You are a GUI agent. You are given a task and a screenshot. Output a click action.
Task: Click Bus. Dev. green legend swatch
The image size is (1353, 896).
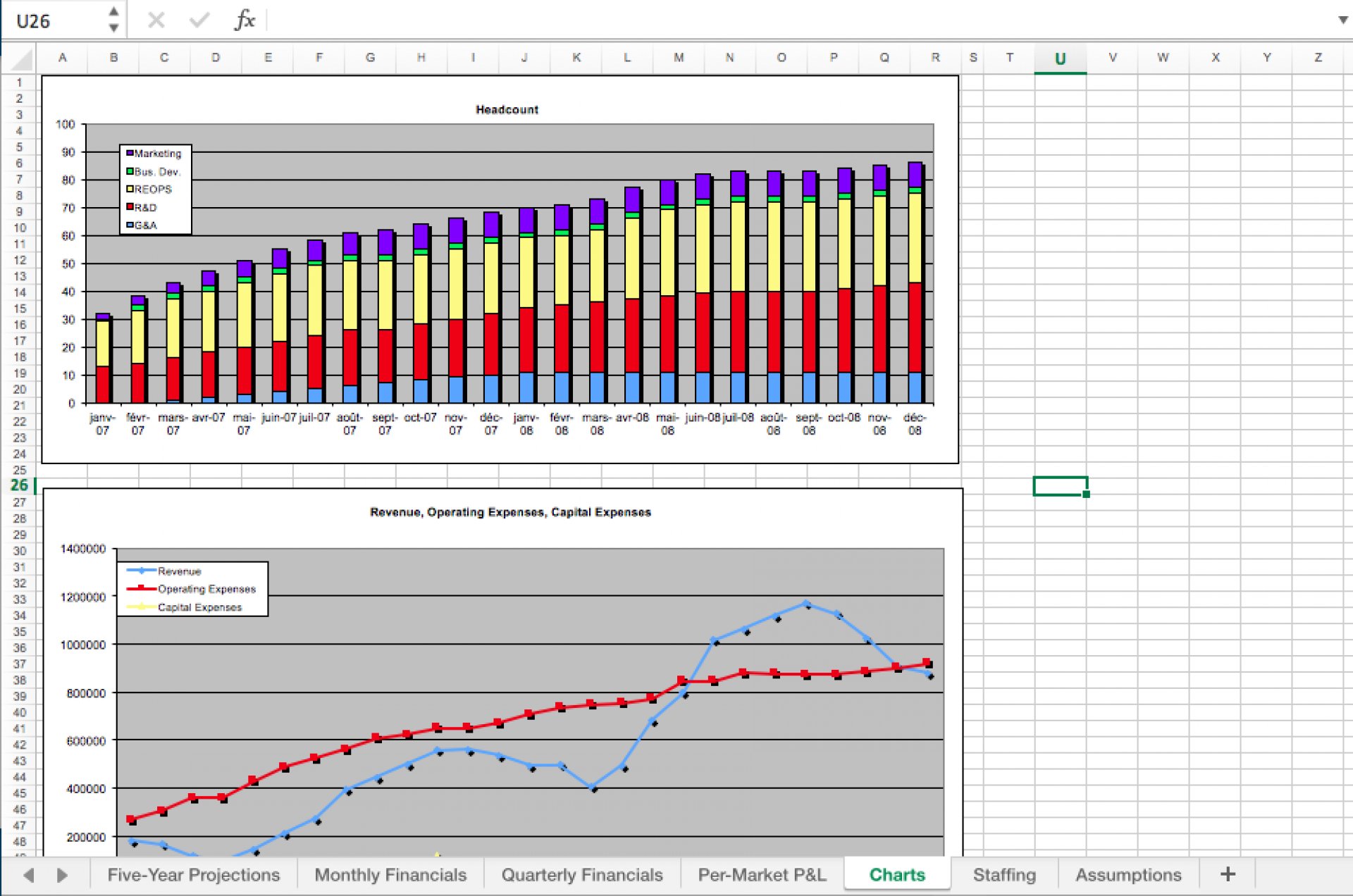point(130,171)
